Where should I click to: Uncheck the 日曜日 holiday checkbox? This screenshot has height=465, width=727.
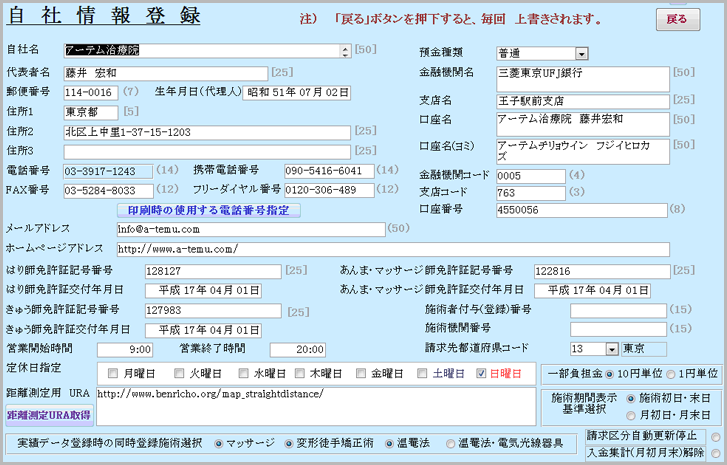480,373
